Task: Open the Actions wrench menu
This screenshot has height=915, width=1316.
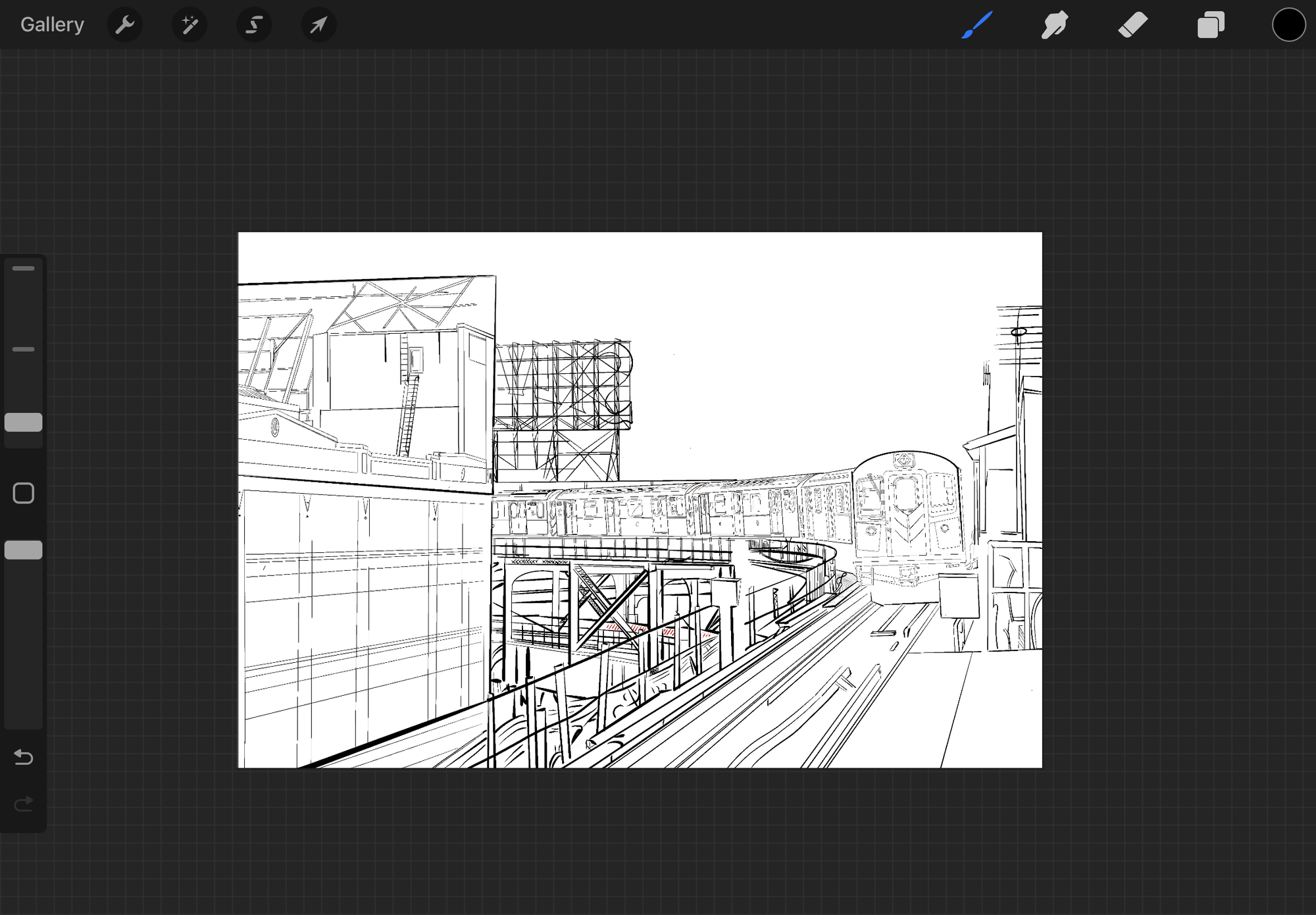Action: (124, 25)
